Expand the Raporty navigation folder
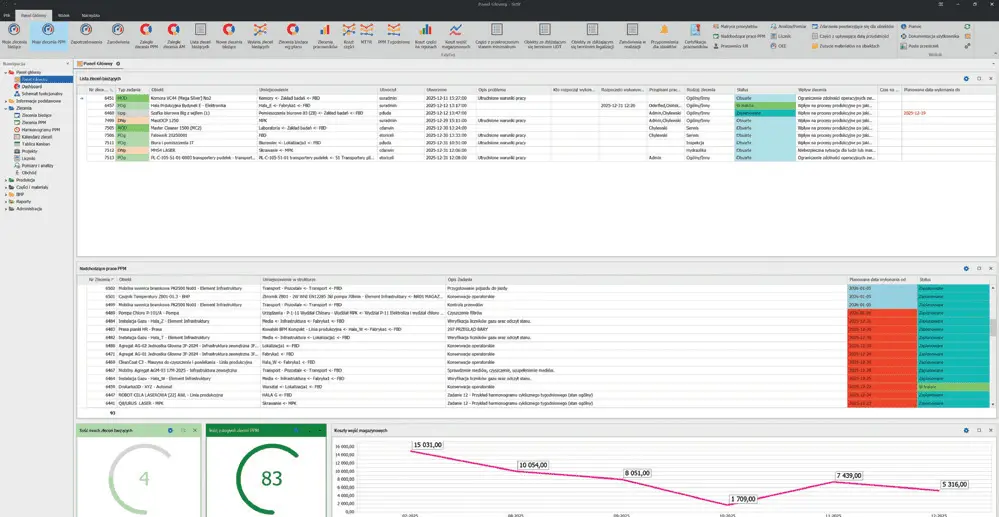The image size is (999, 517). [x=4, y=201]
